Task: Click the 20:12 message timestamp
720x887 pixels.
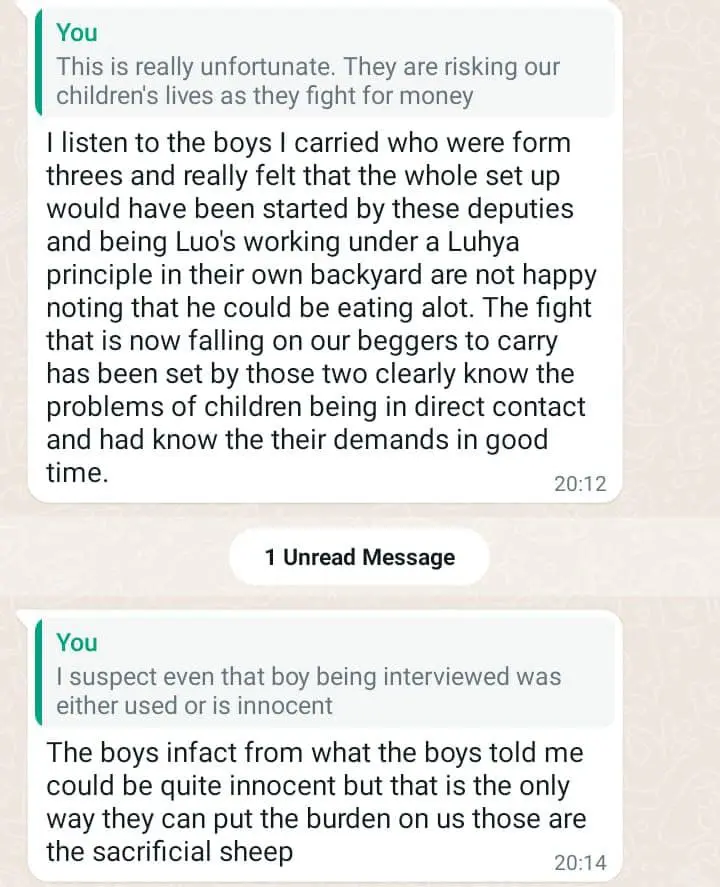Action: tap(580, 484)
